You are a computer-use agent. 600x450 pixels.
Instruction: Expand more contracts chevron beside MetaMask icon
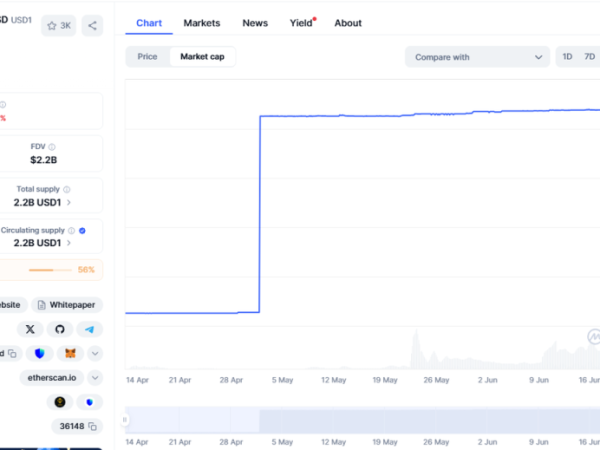95,353
